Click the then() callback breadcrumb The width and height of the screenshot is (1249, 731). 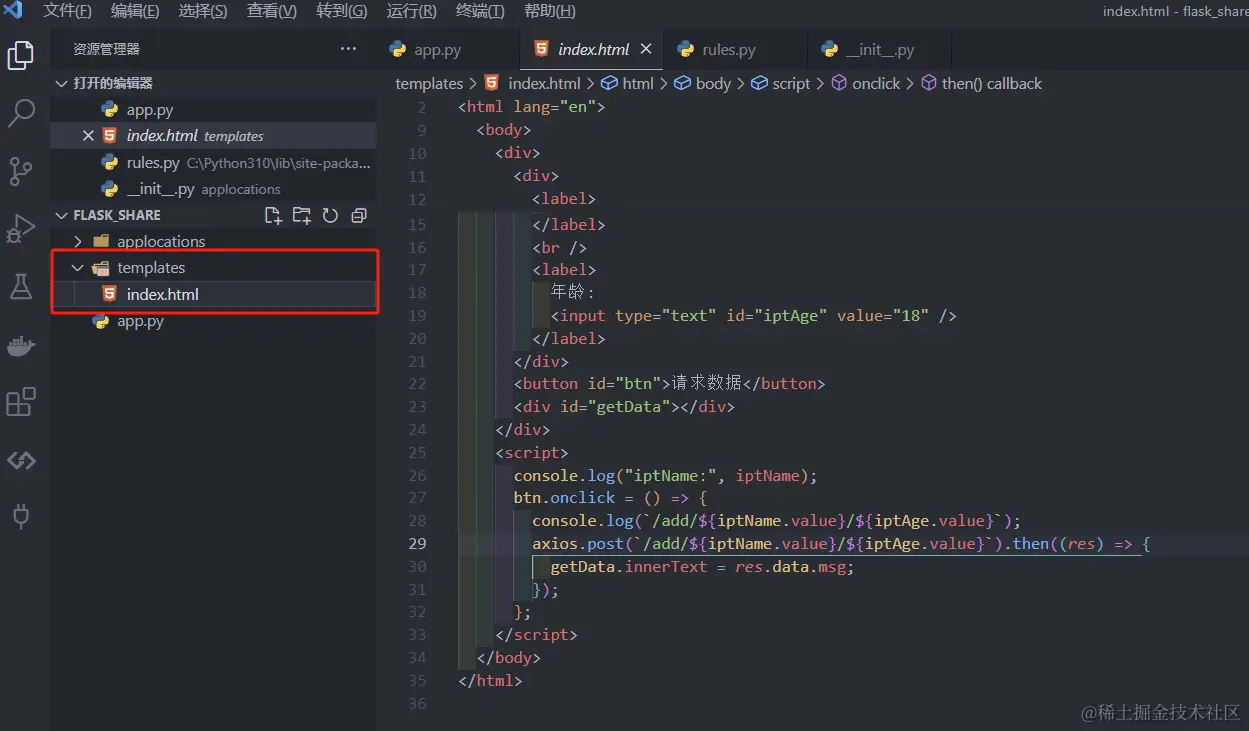(x=981, y=84)
